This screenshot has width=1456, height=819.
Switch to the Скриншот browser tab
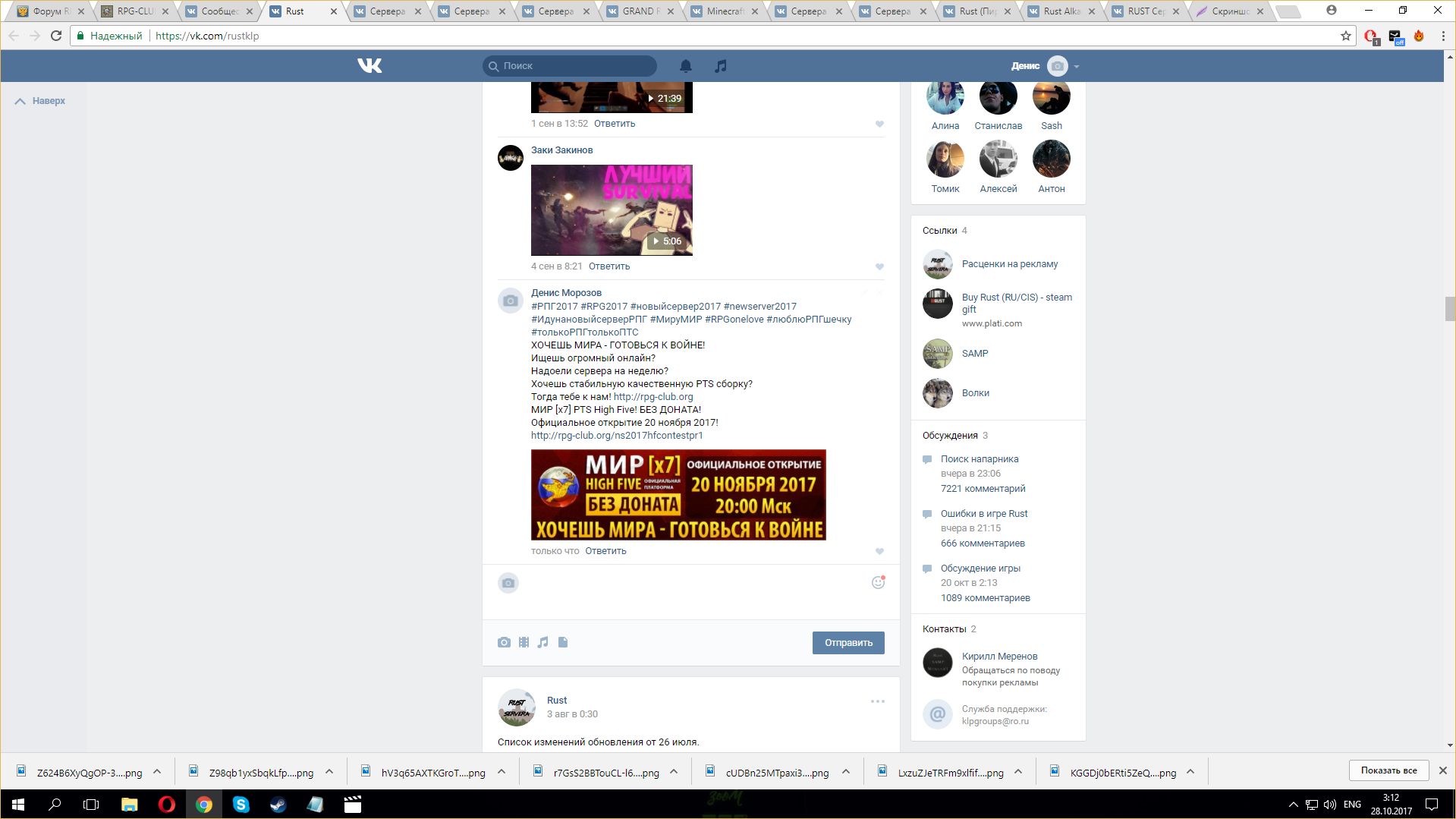[x=1230, y=11]
